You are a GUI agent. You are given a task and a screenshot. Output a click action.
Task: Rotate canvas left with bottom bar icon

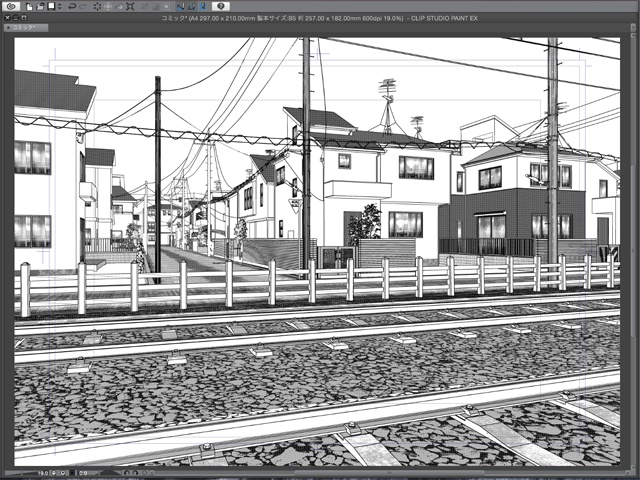coord(127,473)
